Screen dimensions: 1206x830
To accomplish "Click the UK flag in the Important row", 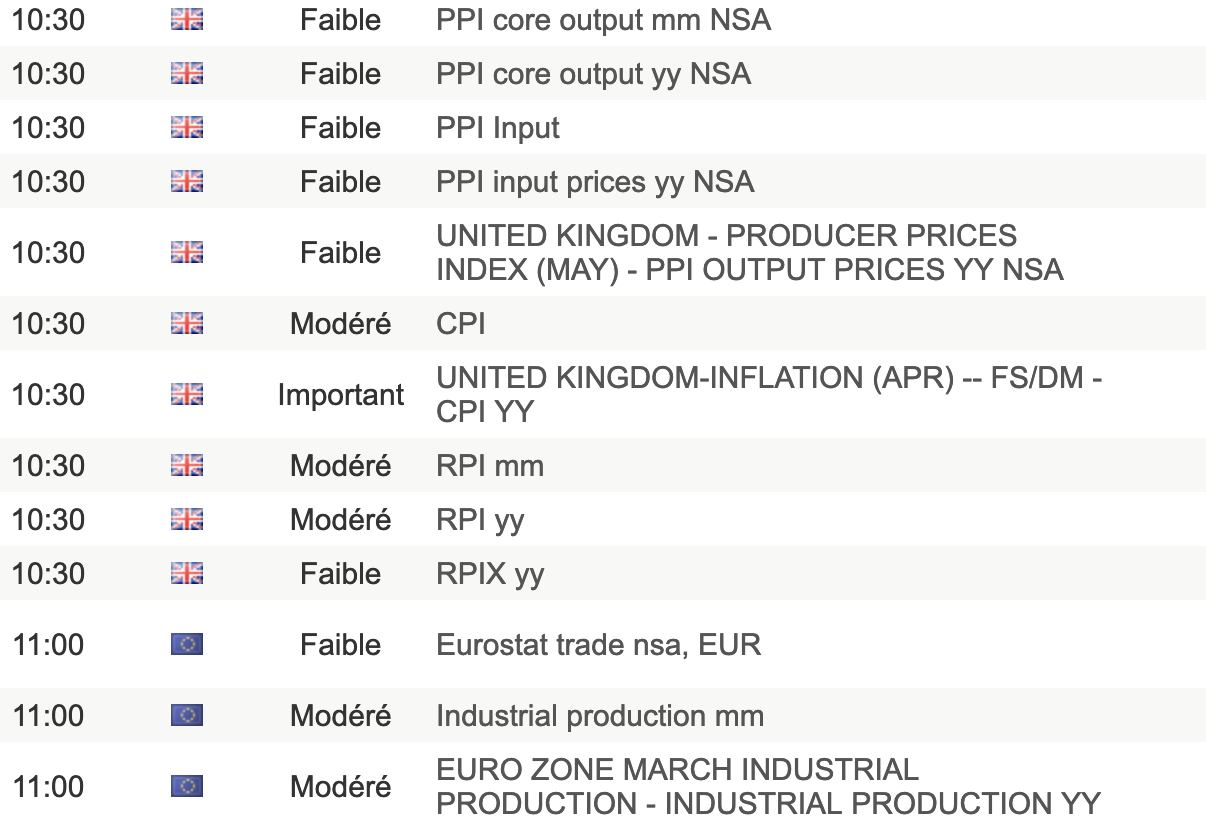I will pos(187,395).
